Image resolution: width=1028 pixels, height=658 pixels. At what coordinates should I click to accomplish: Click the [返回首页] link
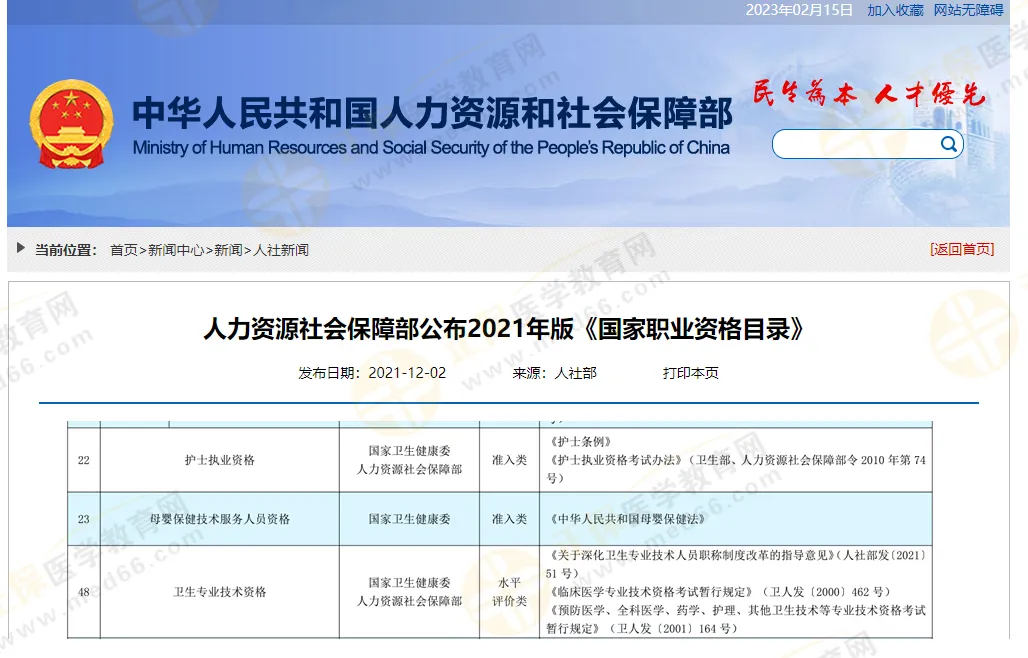(962, 249)
